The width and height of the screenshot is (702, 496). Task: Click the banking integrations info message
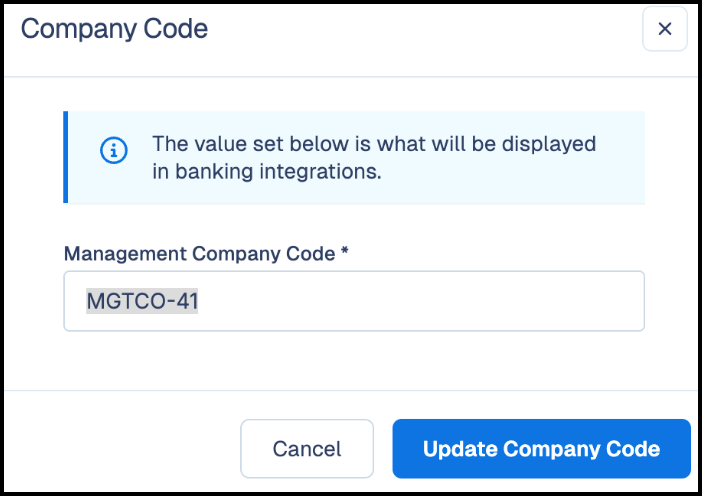[x=374, y=157]
